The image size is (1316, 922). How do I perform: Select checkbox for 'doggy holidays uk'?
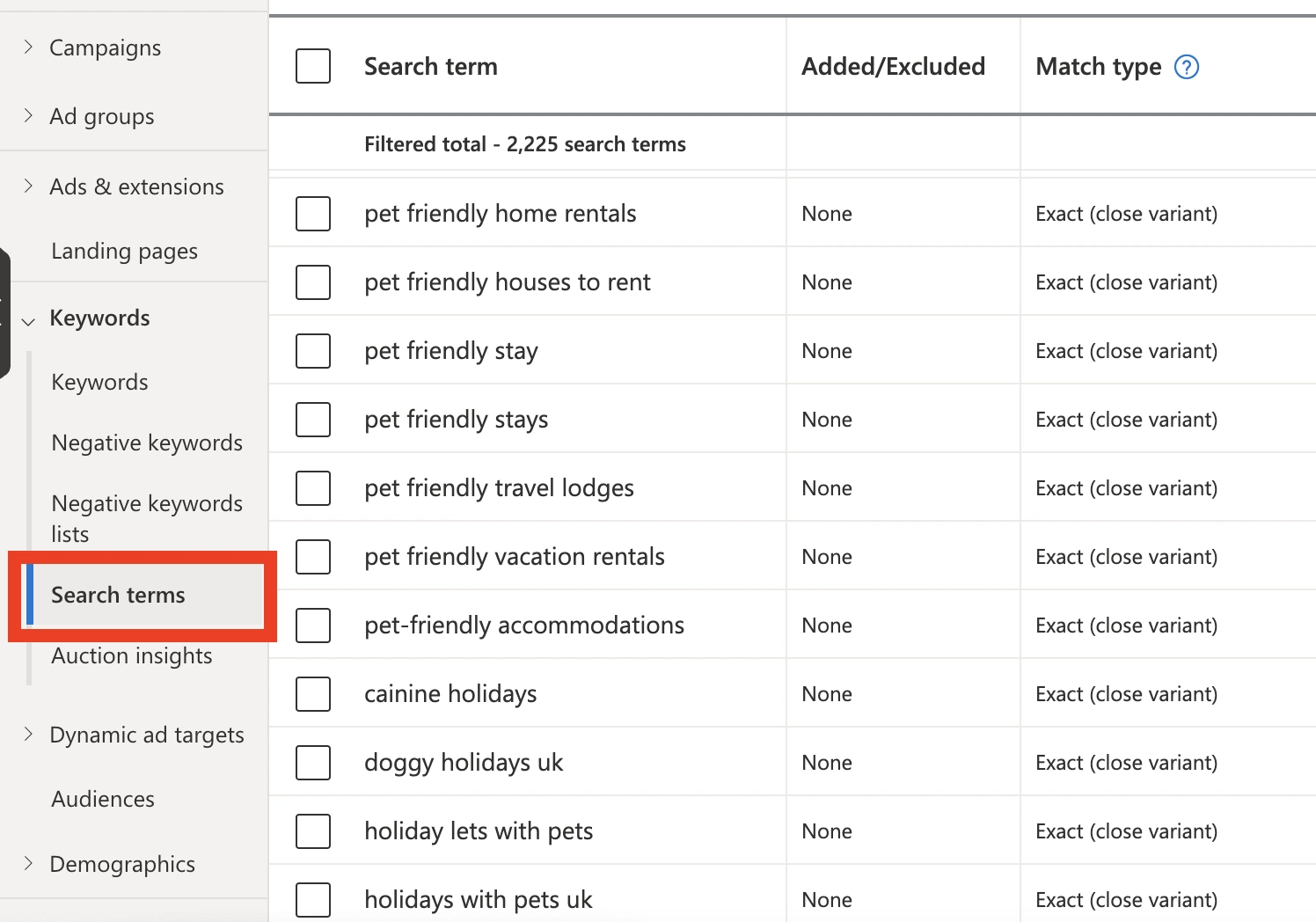[313, 763]
